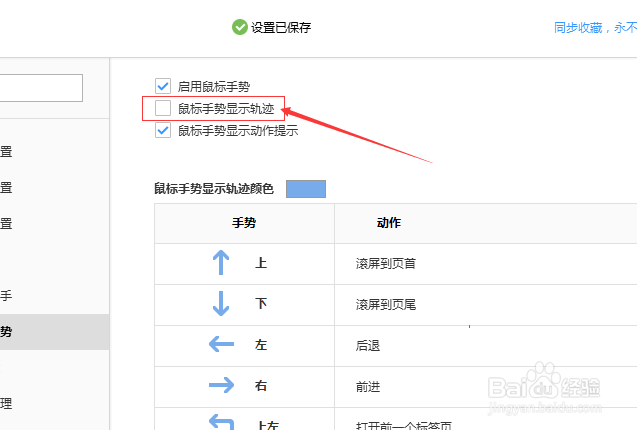Image resolution: width=637 pixels, height=430 pixels.
Task: Select the 滚屏到页首 action cell
Action: click(x=485, y=264)
